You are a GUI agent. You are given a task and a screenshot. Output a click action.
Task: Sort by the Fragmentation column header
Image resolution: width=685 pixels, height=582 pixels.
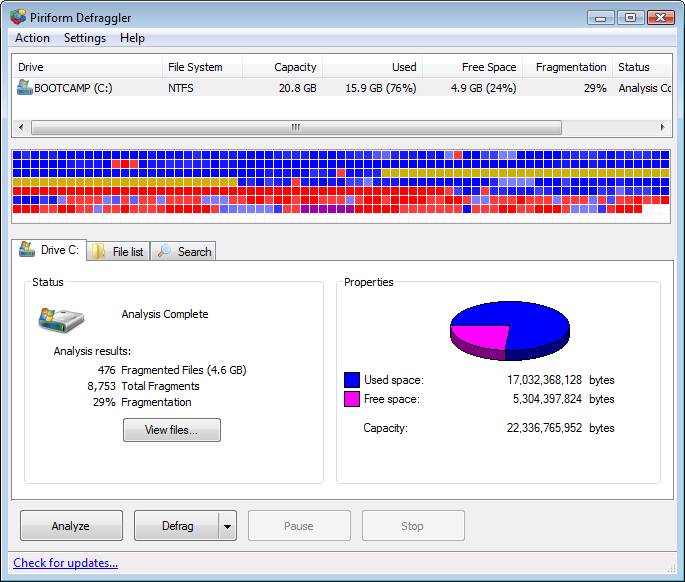coord(570,67)
